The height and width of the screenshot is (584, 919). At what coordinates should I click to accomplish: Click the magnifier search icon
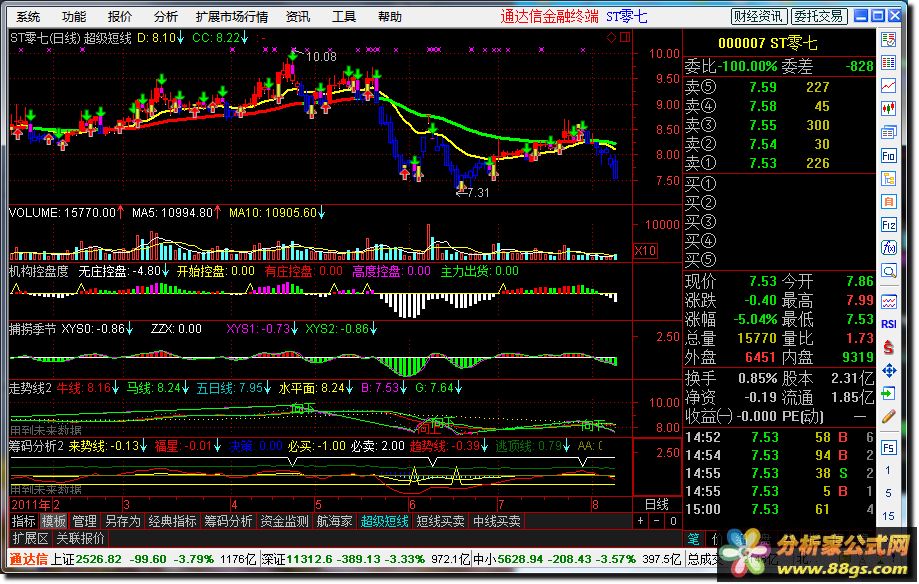point(889,271)
